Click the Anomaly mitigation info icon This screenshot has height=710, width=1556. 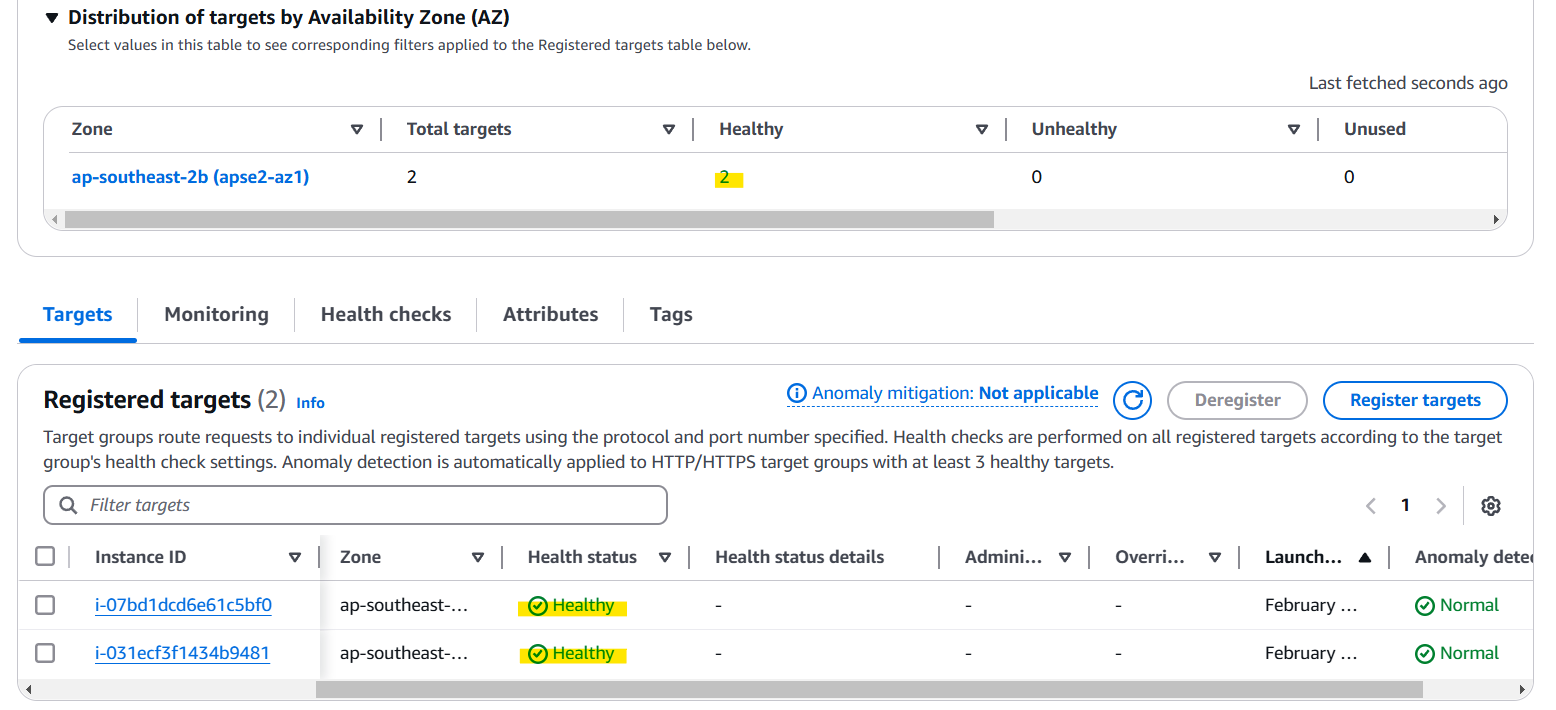pyautogui.click(x=797, y=393)
